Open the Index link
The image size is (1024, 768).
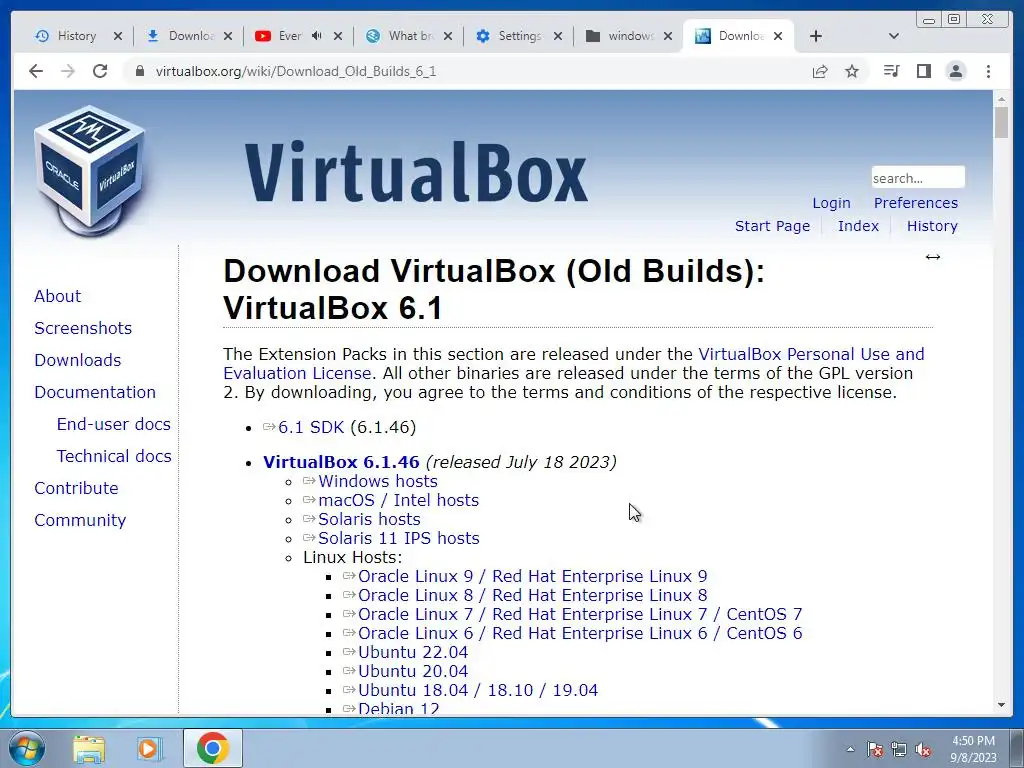(858, 226)
